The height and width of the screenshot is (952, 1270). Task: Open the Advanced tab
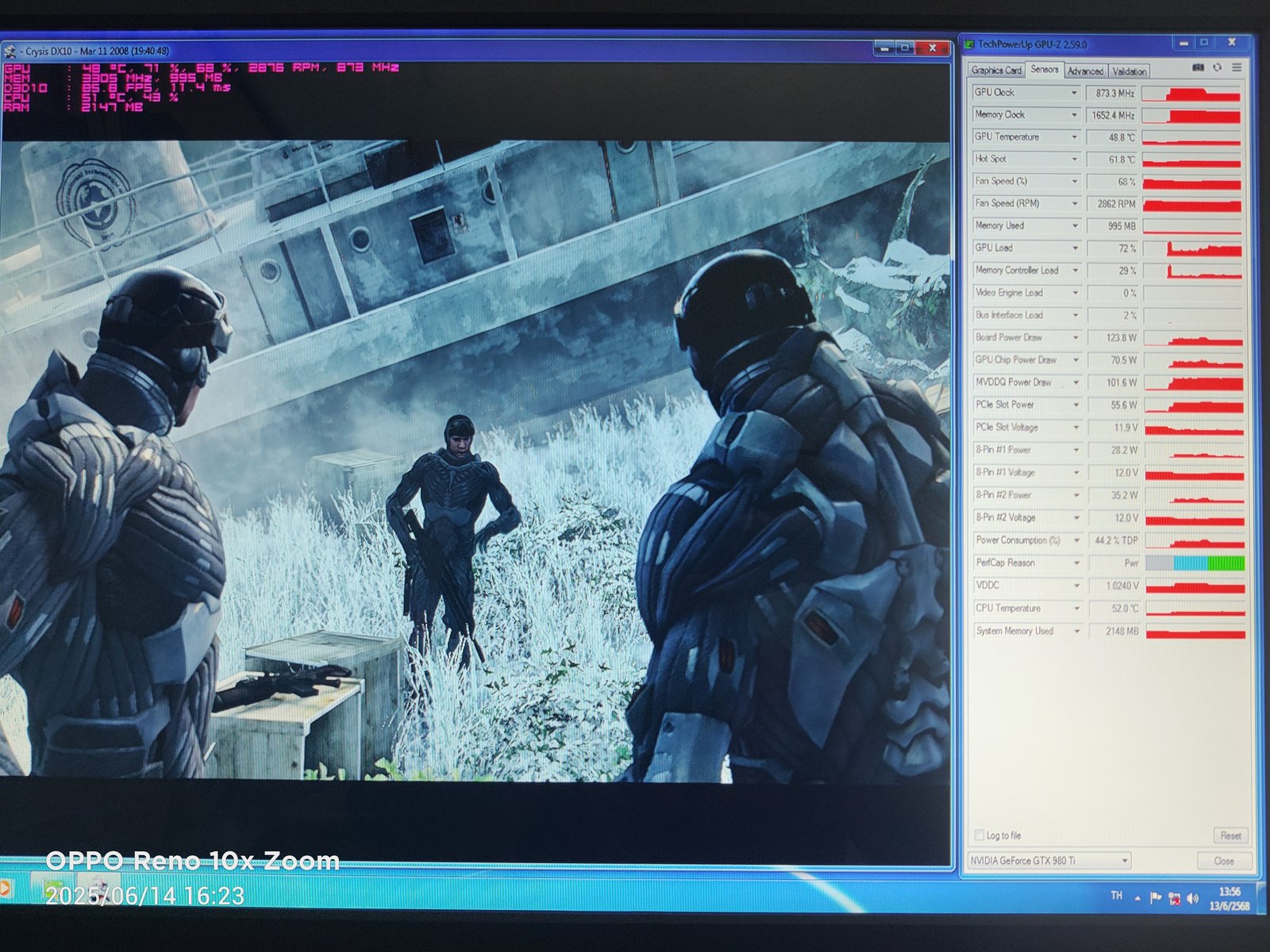(1085, 71)
